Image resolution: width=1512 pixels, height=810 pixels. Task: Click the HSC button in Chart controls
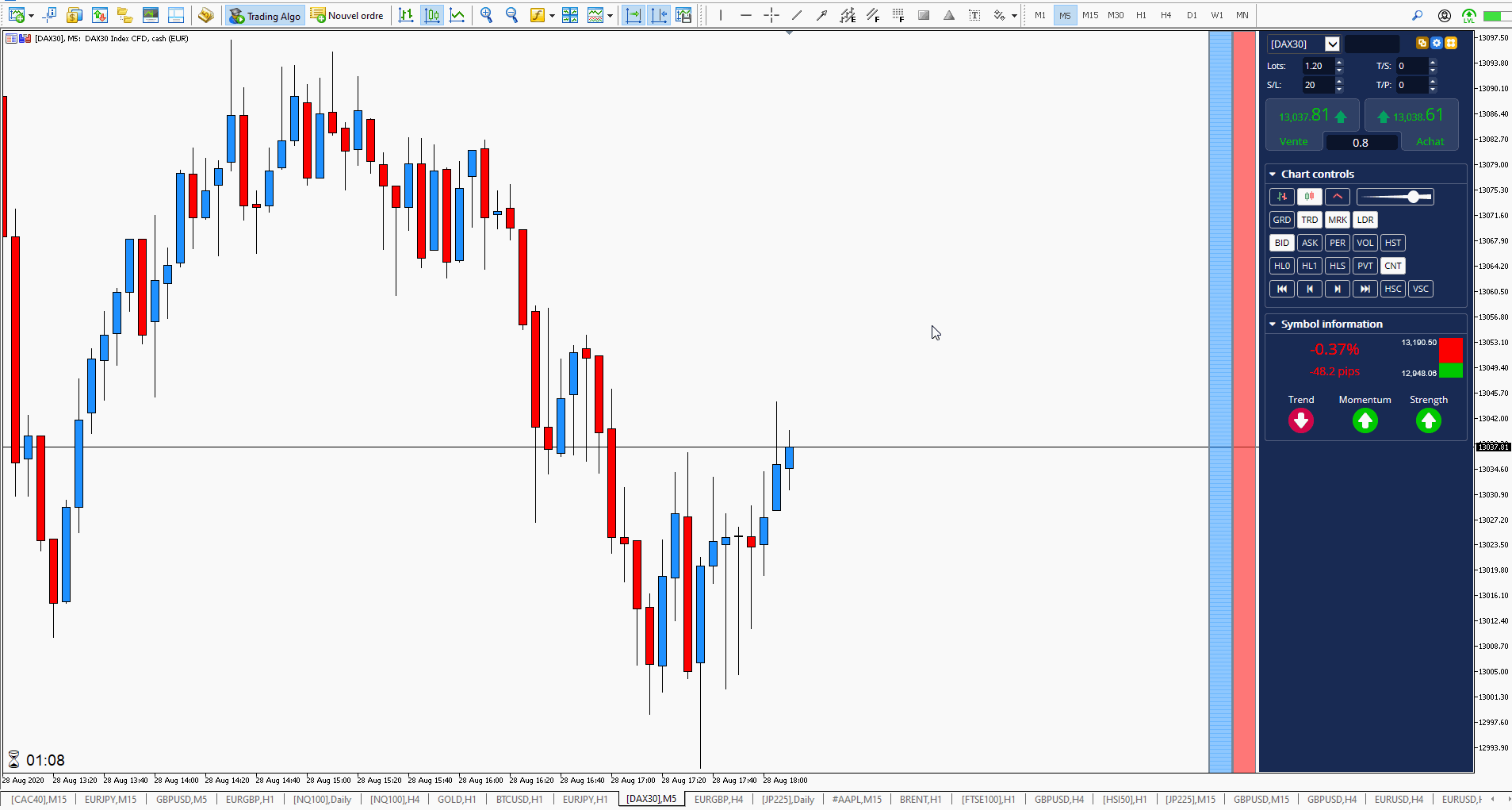point(1393,289)
